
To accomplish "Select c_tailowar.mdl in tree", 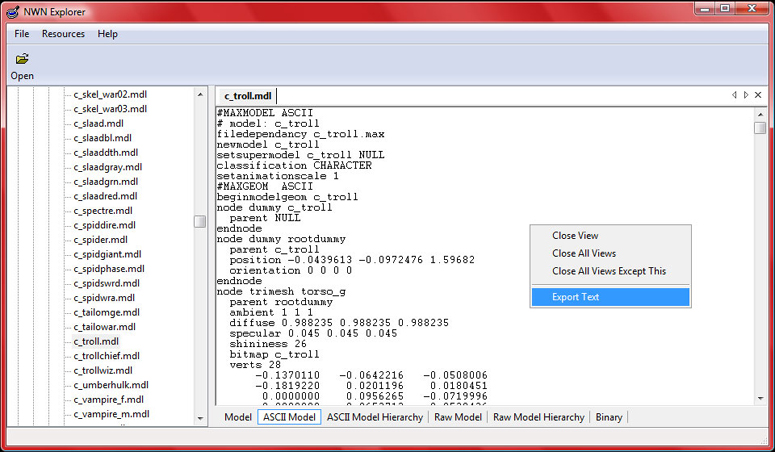I will (x=104, y=327).
